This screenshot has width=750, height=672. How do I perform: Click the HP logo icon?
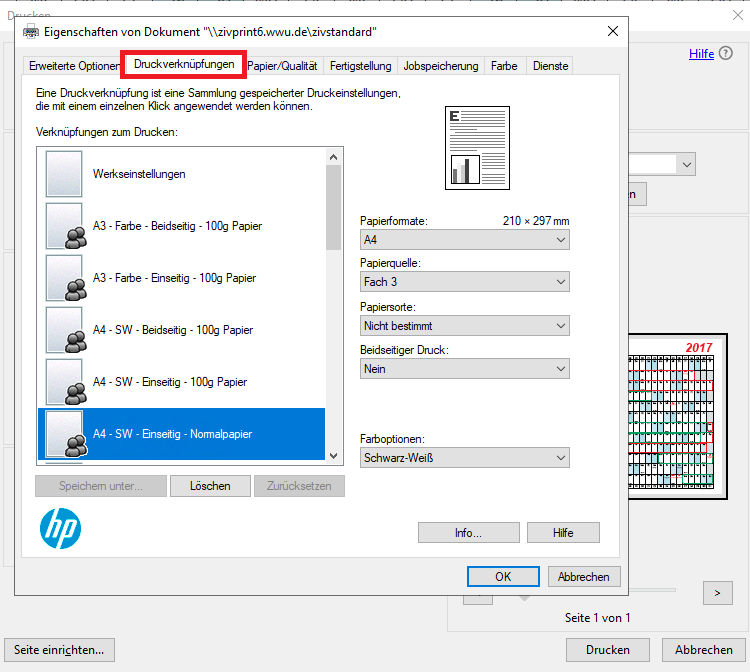coord(60,528)
